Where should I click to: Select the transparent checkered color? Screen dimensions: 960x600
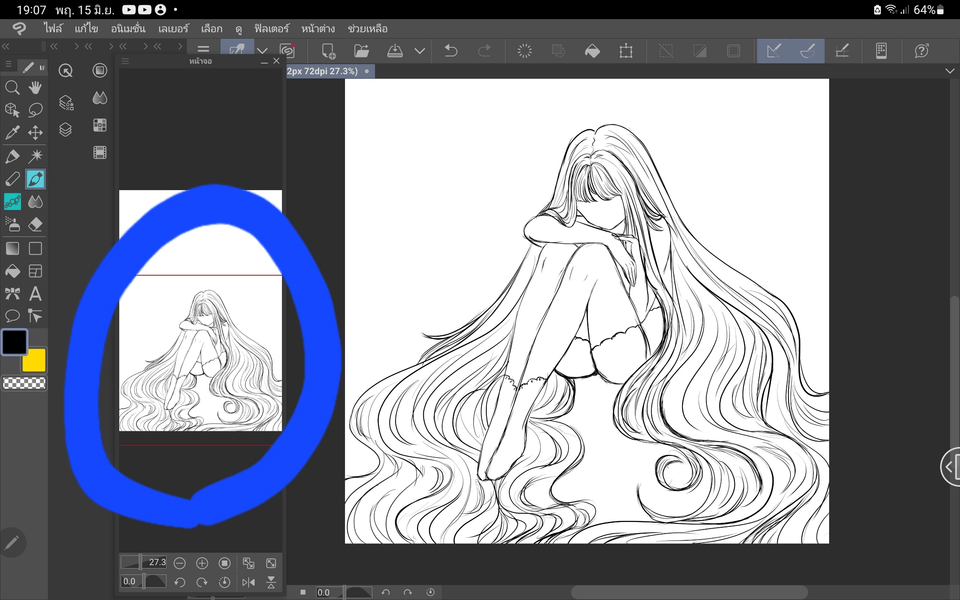pos(24,383)
